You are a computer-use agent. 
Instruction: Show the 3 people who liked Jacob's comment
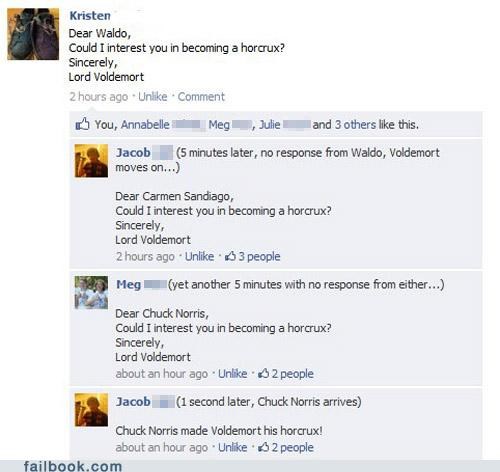[x=259, y=256]
